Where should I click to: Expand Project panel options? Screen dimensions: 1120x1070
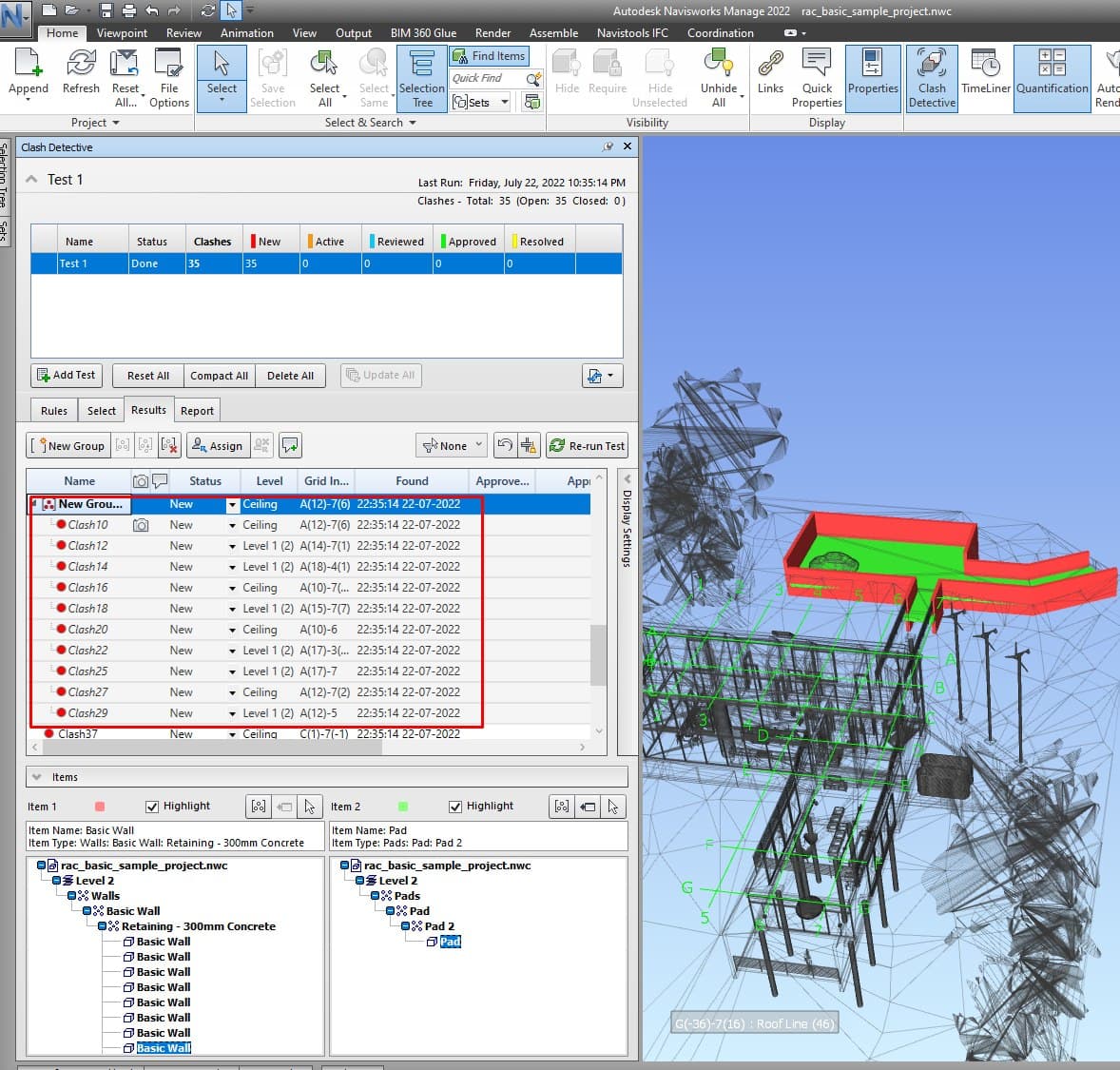tap(94, 123)
